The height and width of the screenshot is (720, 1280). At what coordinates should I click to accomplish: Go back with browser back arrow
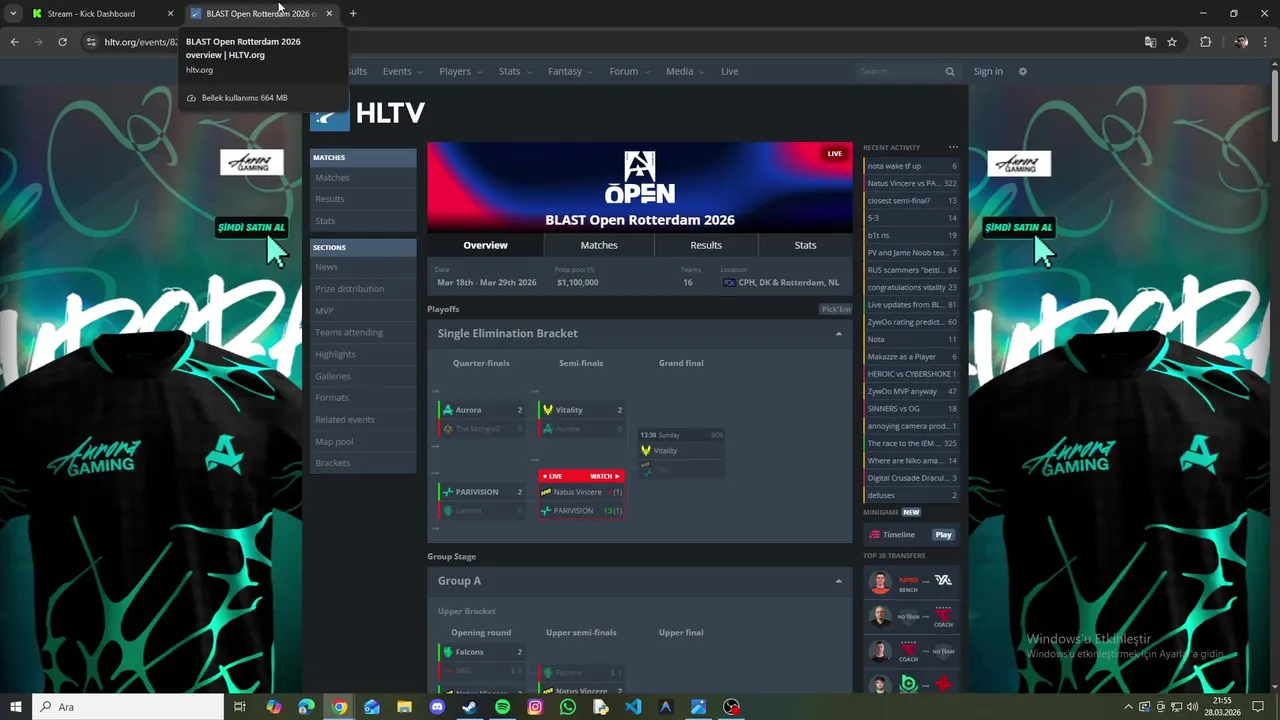(14, 42)
